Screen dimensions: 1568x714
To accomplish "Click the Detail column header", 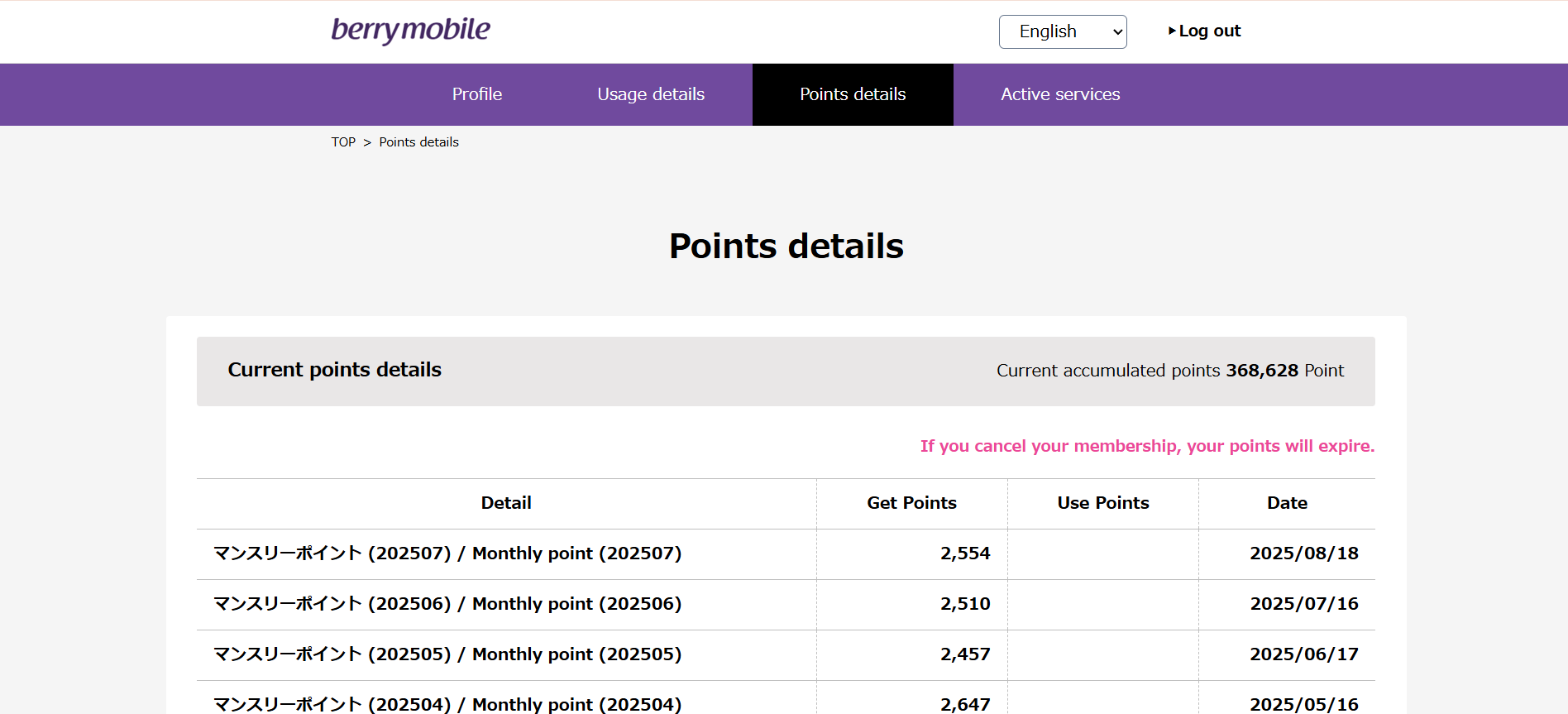I will (x=506, y=503).
